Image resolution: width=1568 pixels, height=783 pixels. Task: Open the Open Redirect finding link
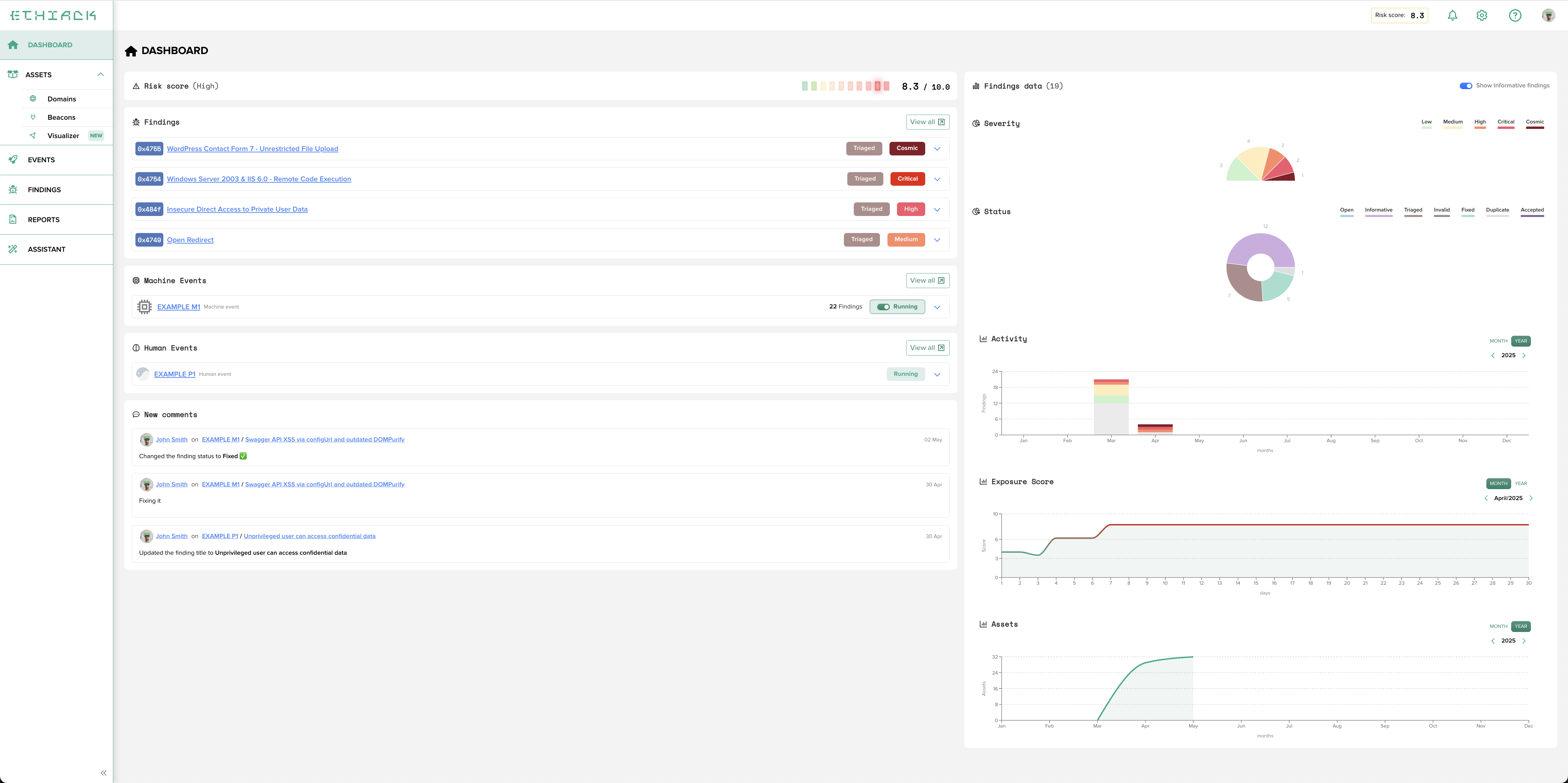(190, 240)
